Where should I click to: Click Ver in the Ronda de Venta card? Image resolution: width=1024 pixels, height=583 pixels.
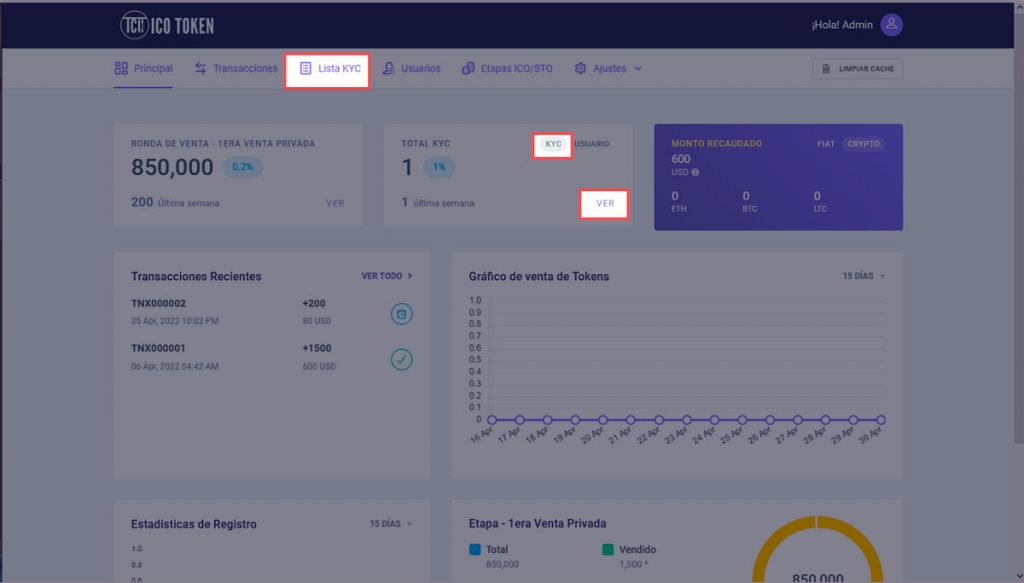click(335, 204)
